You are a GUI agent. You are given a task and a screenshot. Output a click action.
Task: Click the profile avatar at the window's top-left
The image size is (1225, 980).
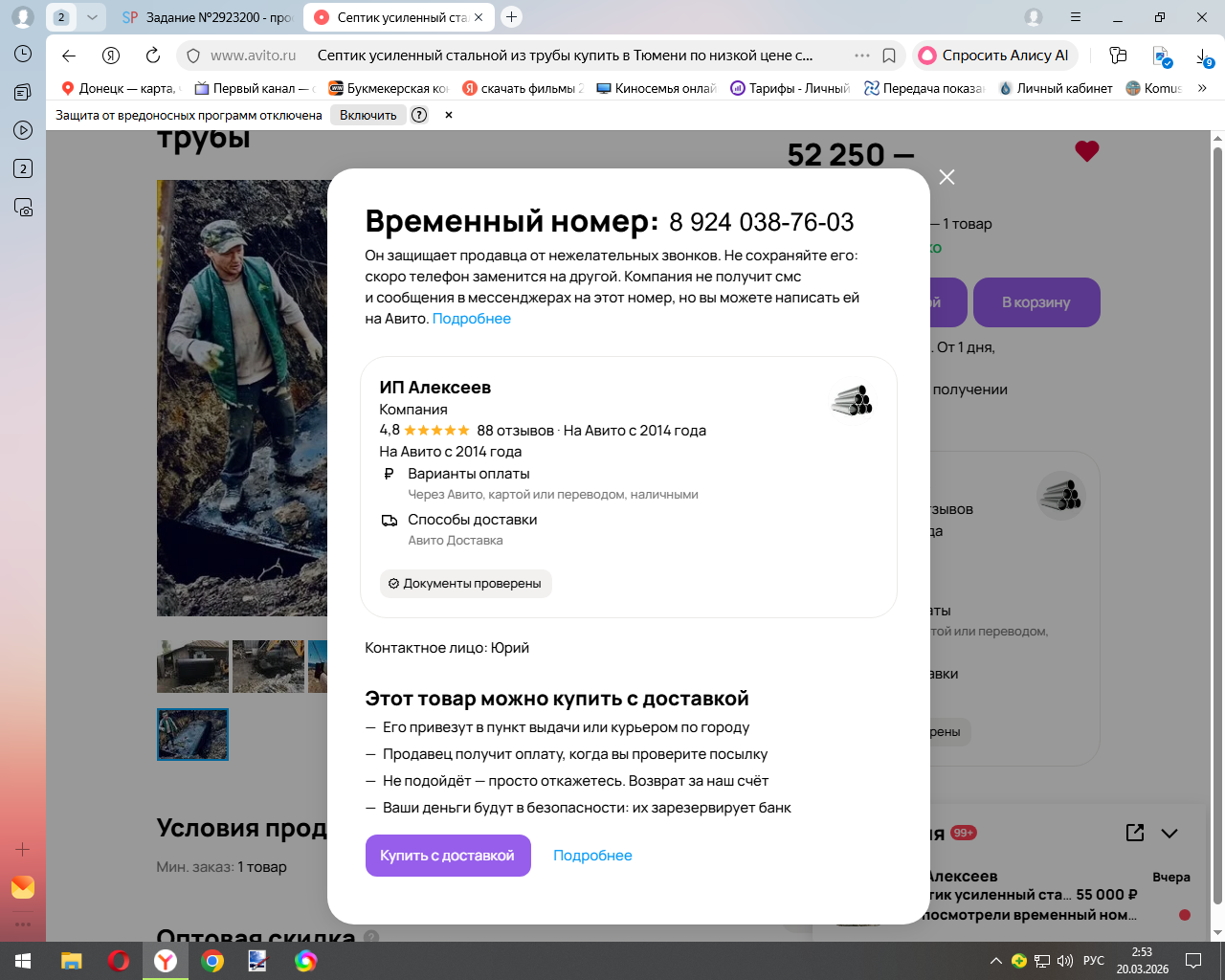click(23, 17)
